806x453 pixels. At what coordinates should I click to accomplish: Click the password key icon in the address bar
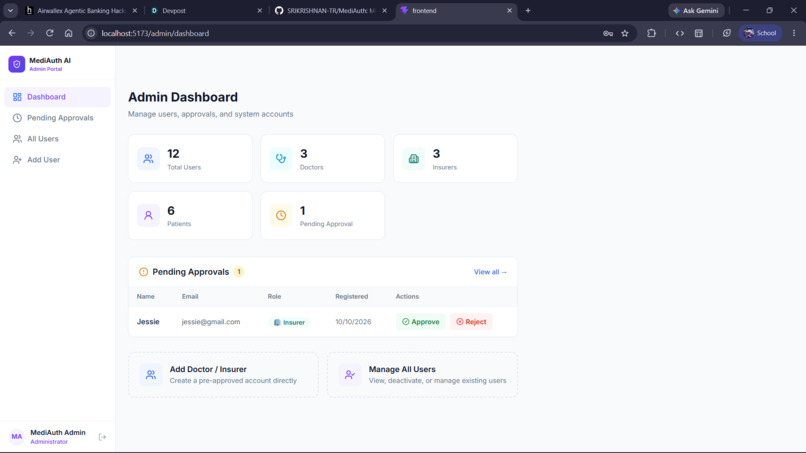pyautogui.click(x=608, y=33)
